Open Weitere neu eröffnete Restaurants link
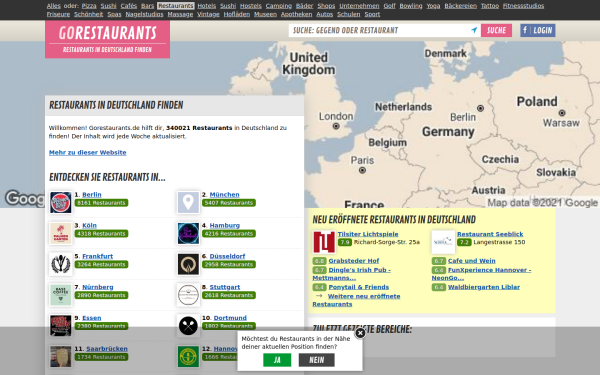 [x=356, y=300]
